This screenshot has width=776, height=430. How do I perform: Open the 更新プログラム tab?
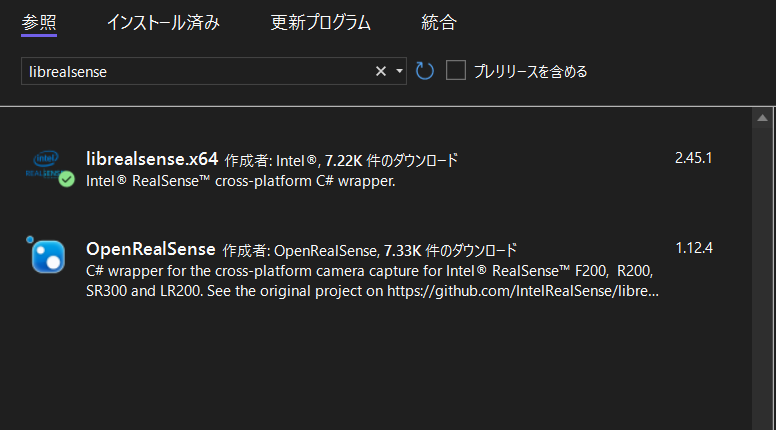coord(320,23)
